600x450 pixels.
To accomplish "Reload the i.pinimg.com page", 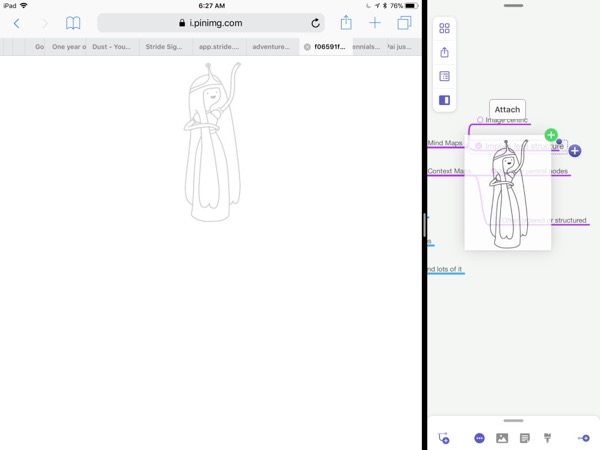I will (315, 23).
